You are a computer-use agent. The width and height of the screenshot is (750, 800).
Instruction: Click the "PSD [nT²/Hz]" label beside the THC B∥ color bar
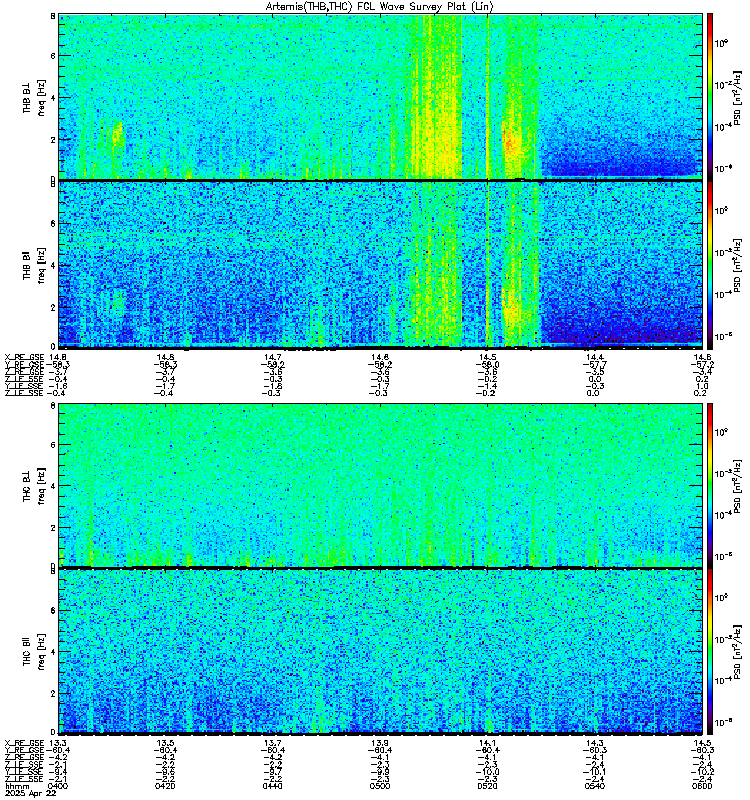pos(737,651)
